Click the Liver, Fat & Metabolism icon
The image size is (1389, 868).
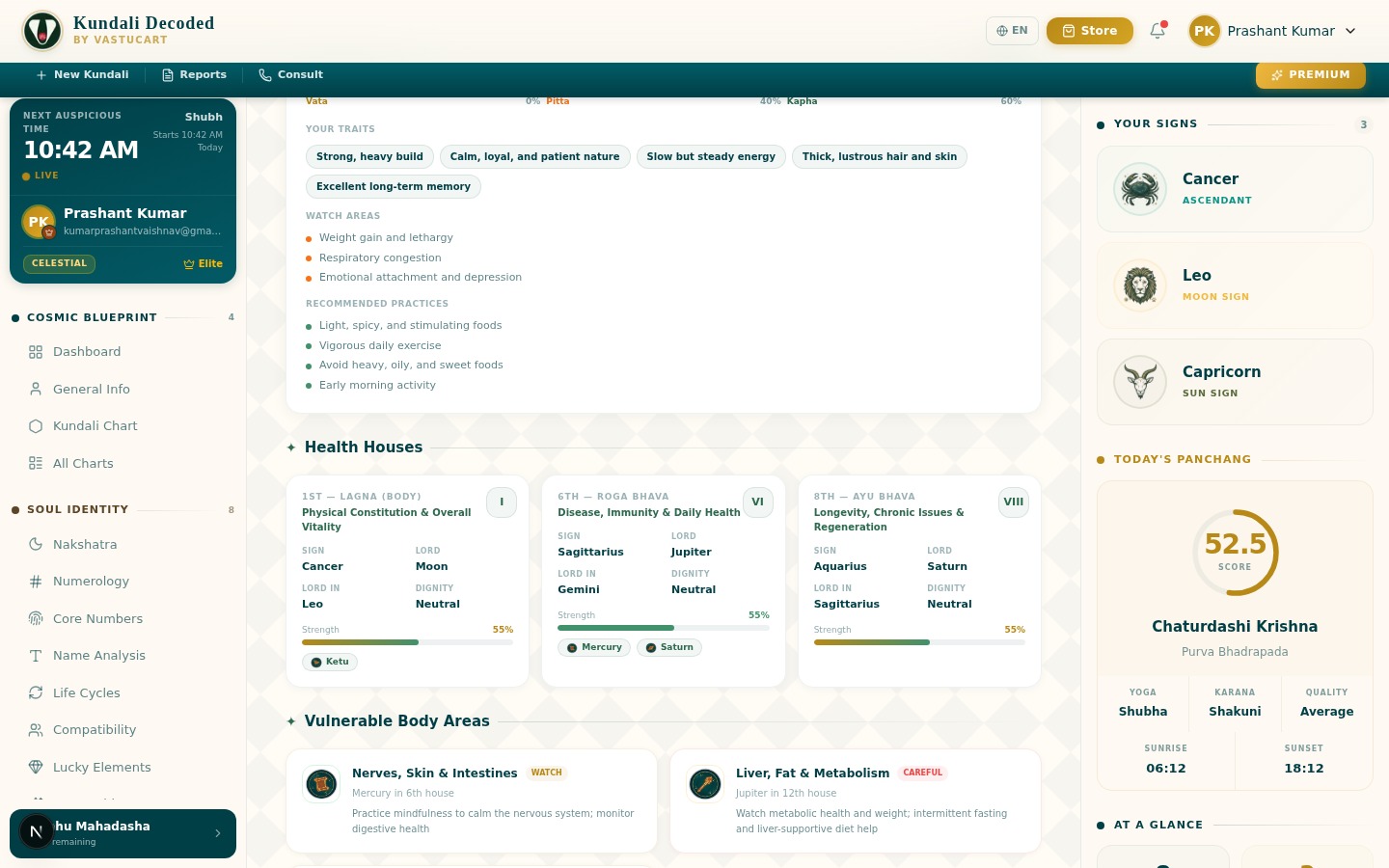(705, 784)
